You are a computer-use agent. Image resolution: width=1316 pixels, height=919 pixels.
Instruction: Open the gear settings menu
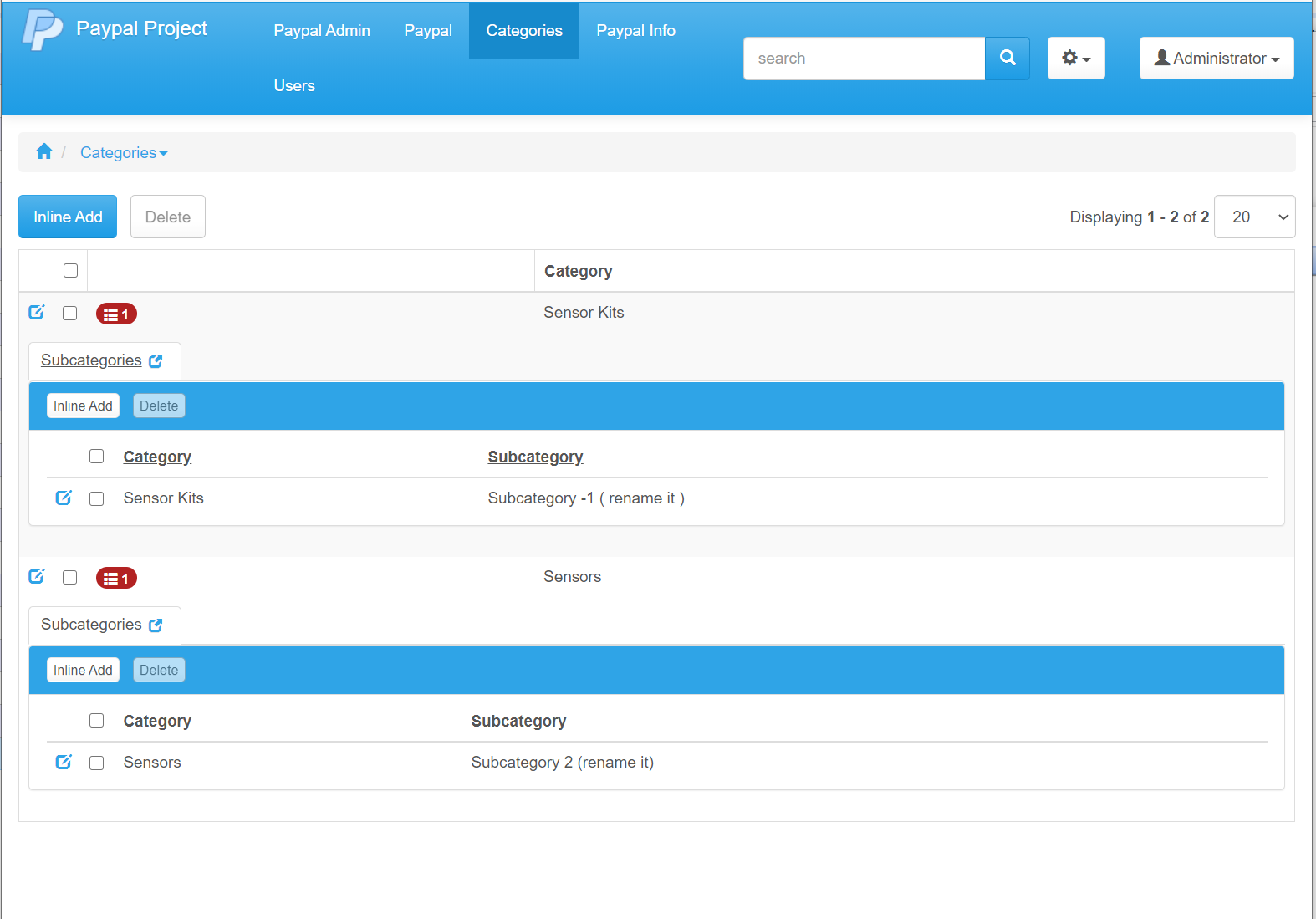[x=1076, y=59]
